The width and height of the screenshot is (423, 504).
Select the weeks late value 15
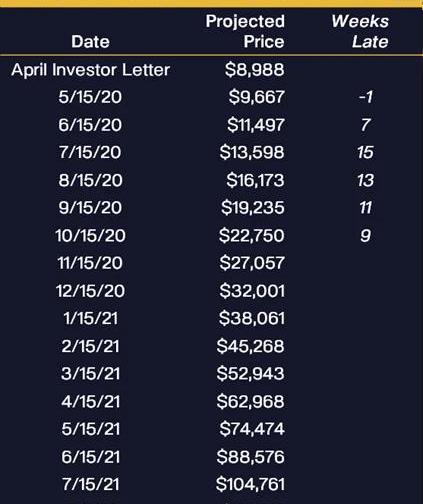coord(365,152)
